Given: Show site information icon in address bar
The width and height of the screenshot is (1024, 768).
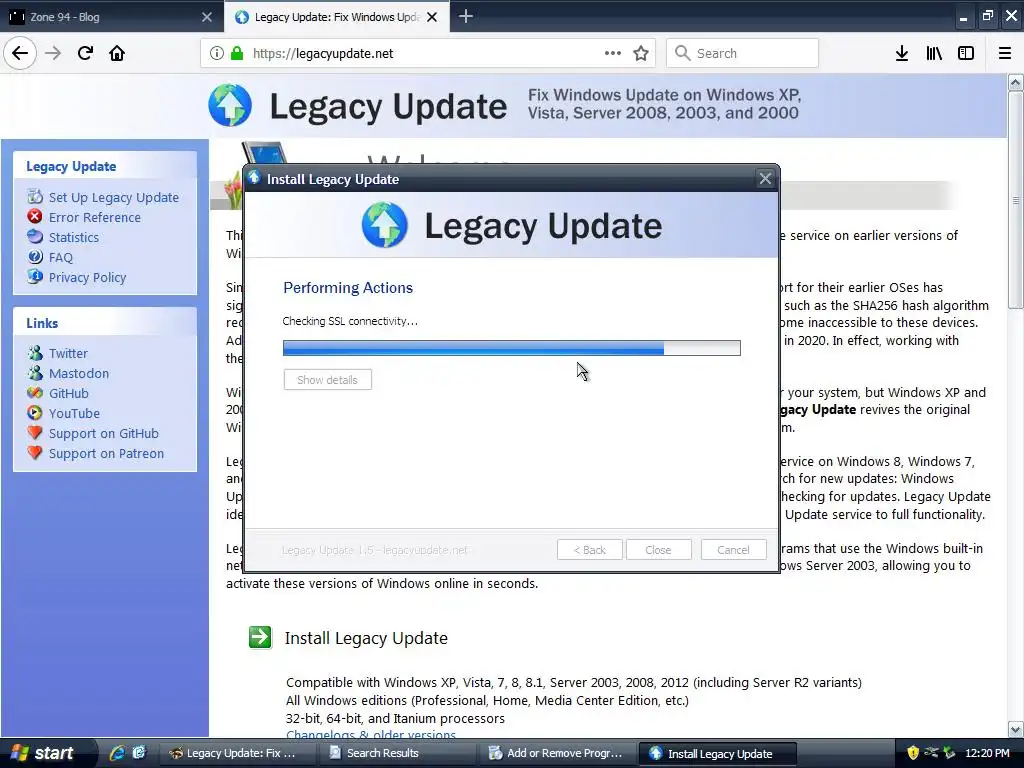Looking at the screenshot, I should tap(217, 53).
